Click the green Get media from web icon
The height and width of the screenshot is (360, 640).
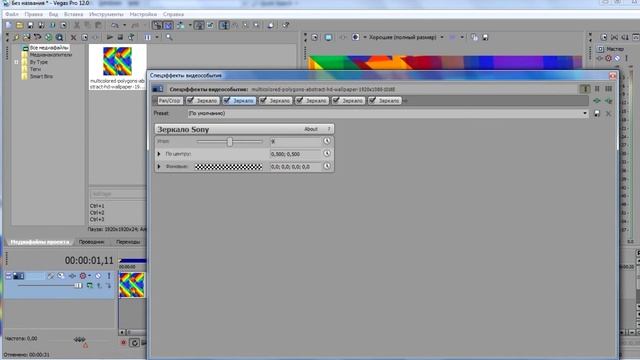[x=48, y=37]
